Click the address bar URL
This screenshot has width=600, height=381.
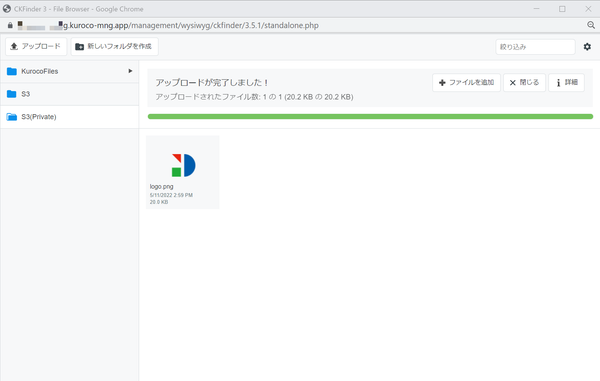pyautogui.click(x=191, y=25)
